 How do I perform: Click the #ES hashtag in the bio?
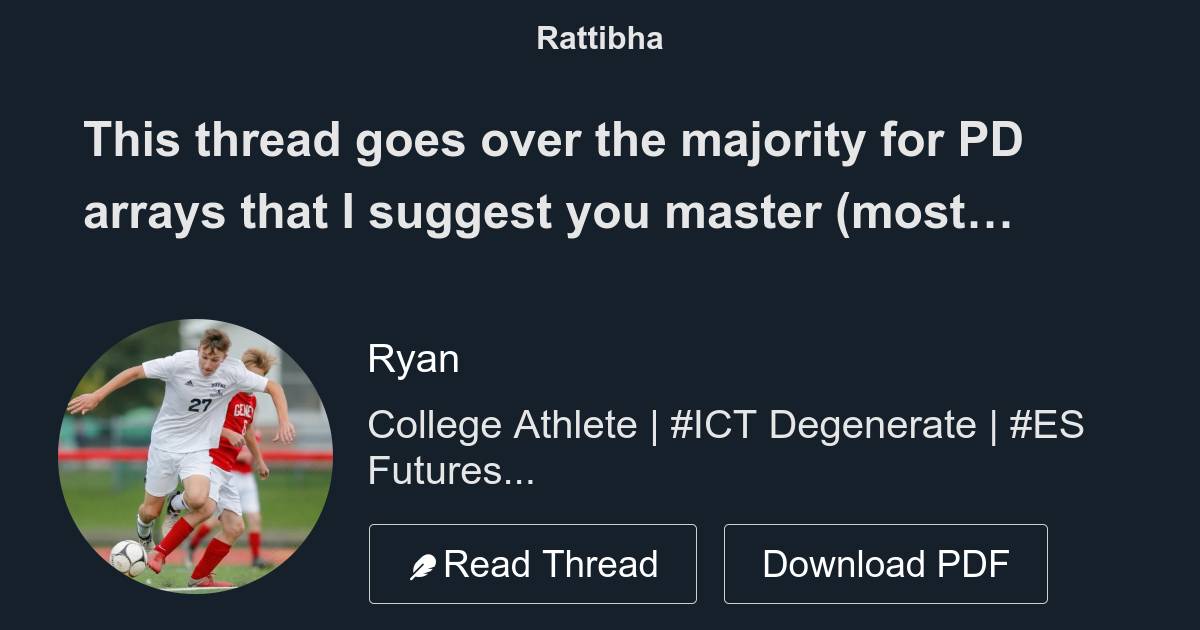[1046, 425]
